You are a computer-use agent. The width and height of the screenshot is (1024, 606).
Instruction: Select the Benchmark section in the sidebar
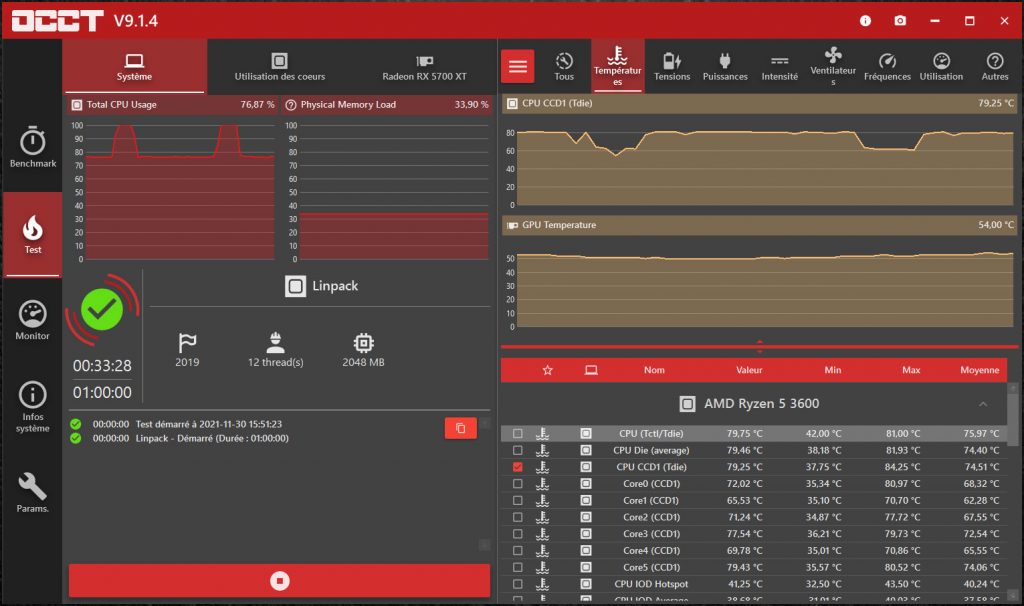(x=33, y=145)
